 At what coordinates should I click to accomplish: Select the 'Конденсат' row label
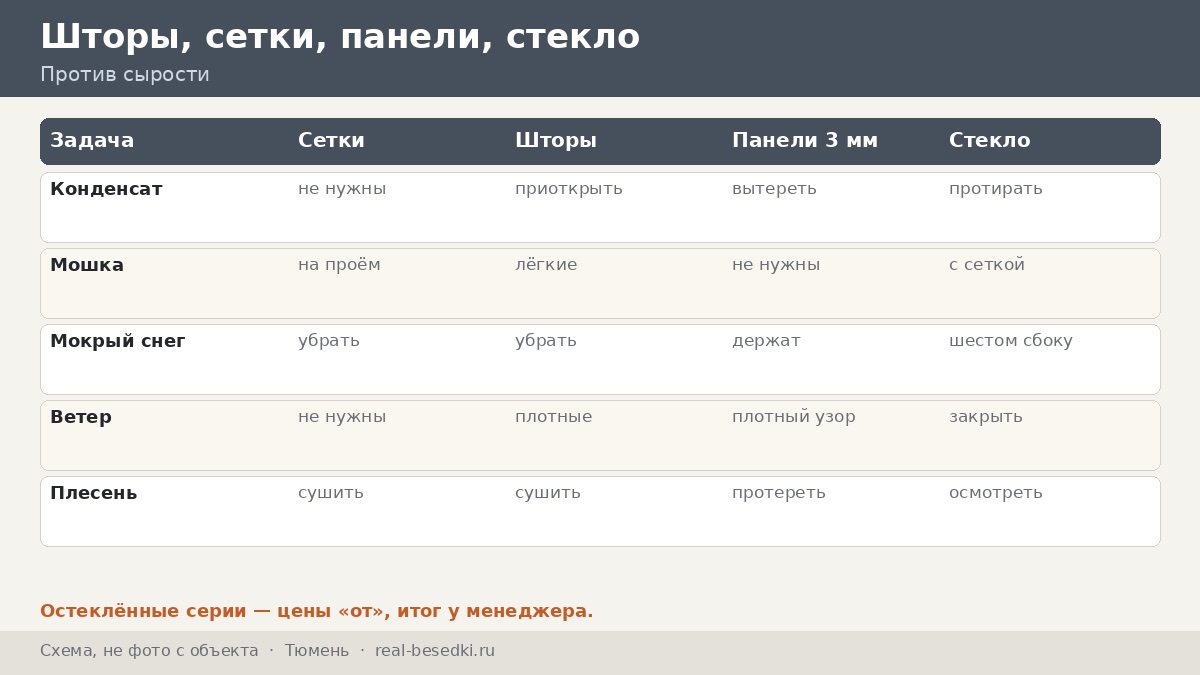[106, 189]
